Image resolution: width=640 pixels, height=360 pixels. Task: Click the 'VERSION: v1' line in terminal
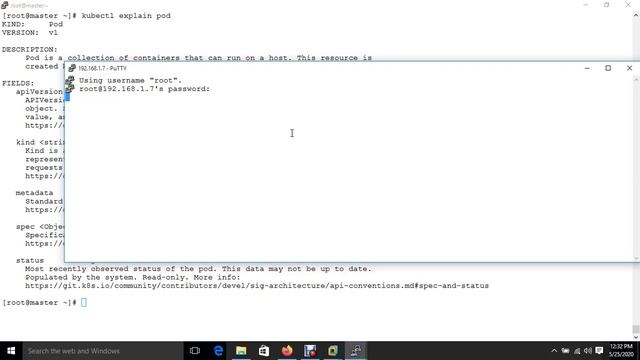pos(30,32)
